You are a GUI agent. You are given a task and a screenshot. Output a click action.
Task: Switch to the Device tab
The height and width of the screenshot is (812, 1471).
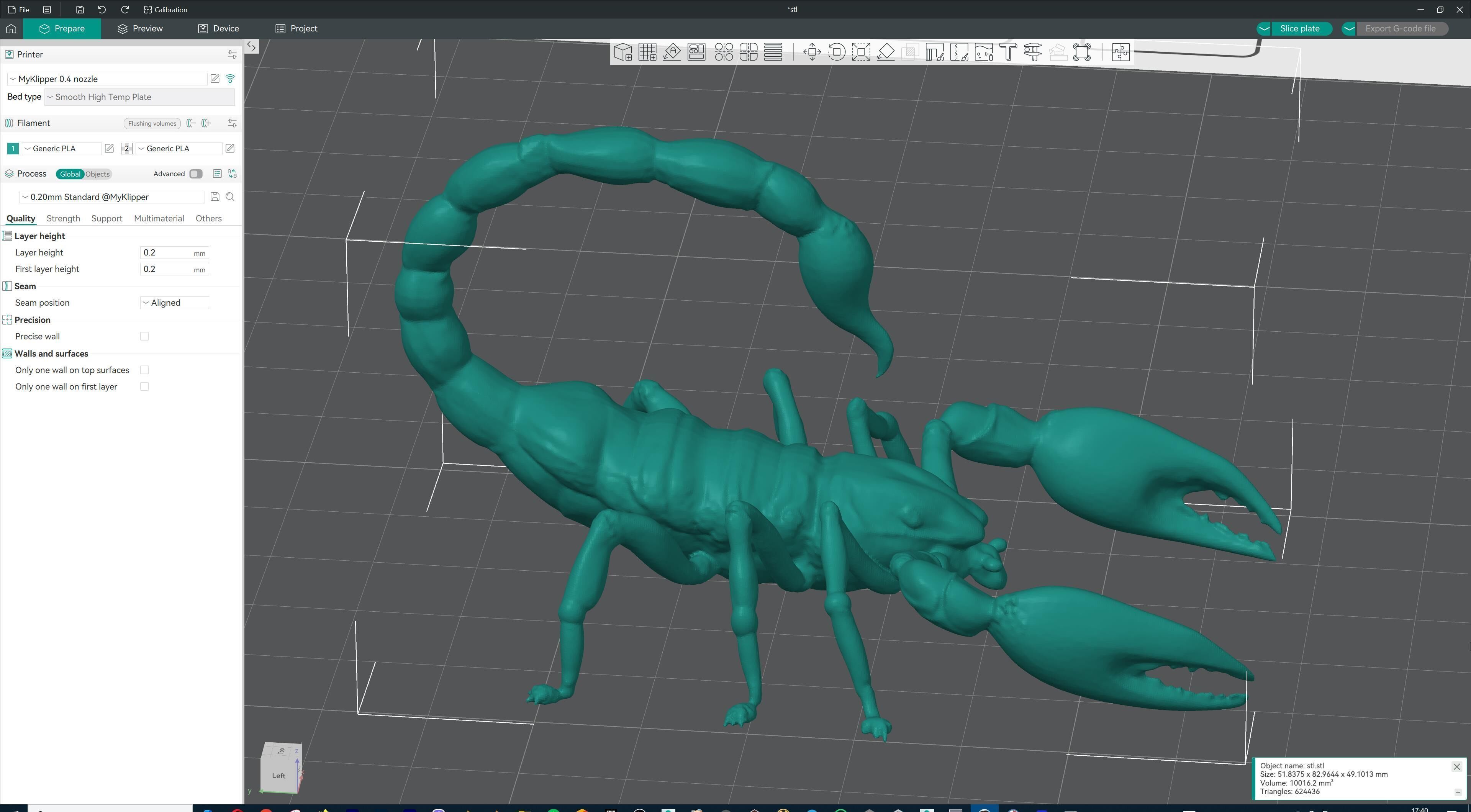pyautogui.click(x=219, y=29)
